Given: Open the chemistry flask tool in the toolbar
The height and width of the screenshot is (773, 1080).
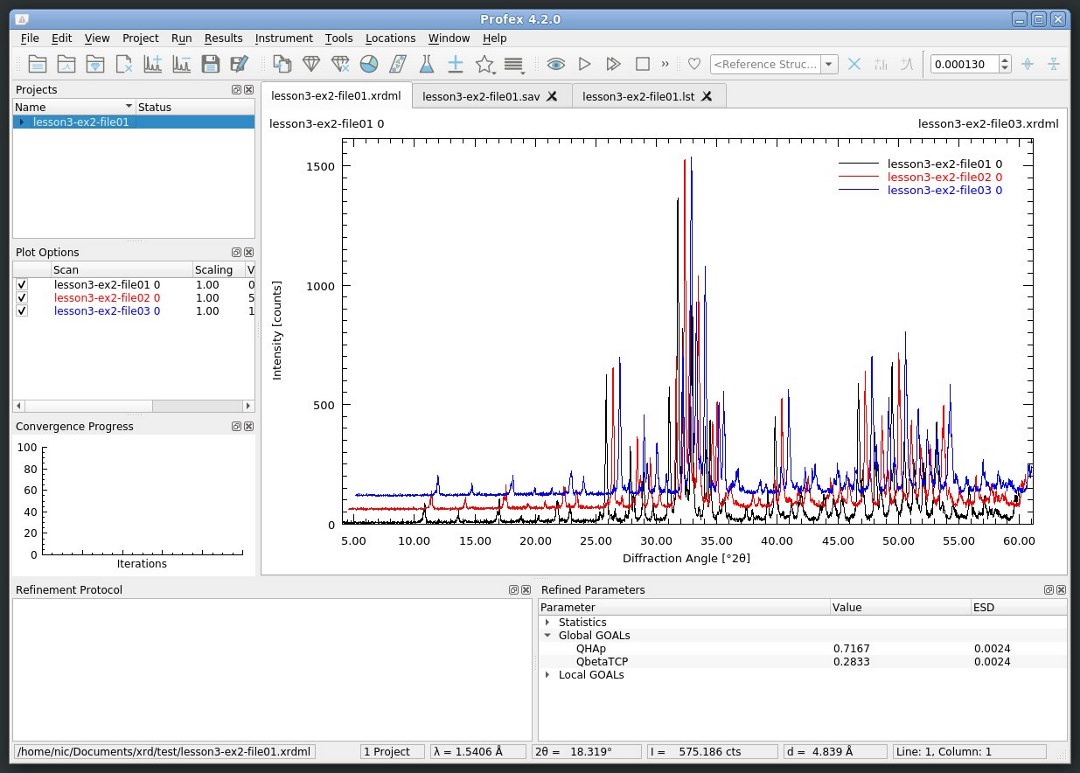Looking at the screenshot, I should click(x=425, y=62).
